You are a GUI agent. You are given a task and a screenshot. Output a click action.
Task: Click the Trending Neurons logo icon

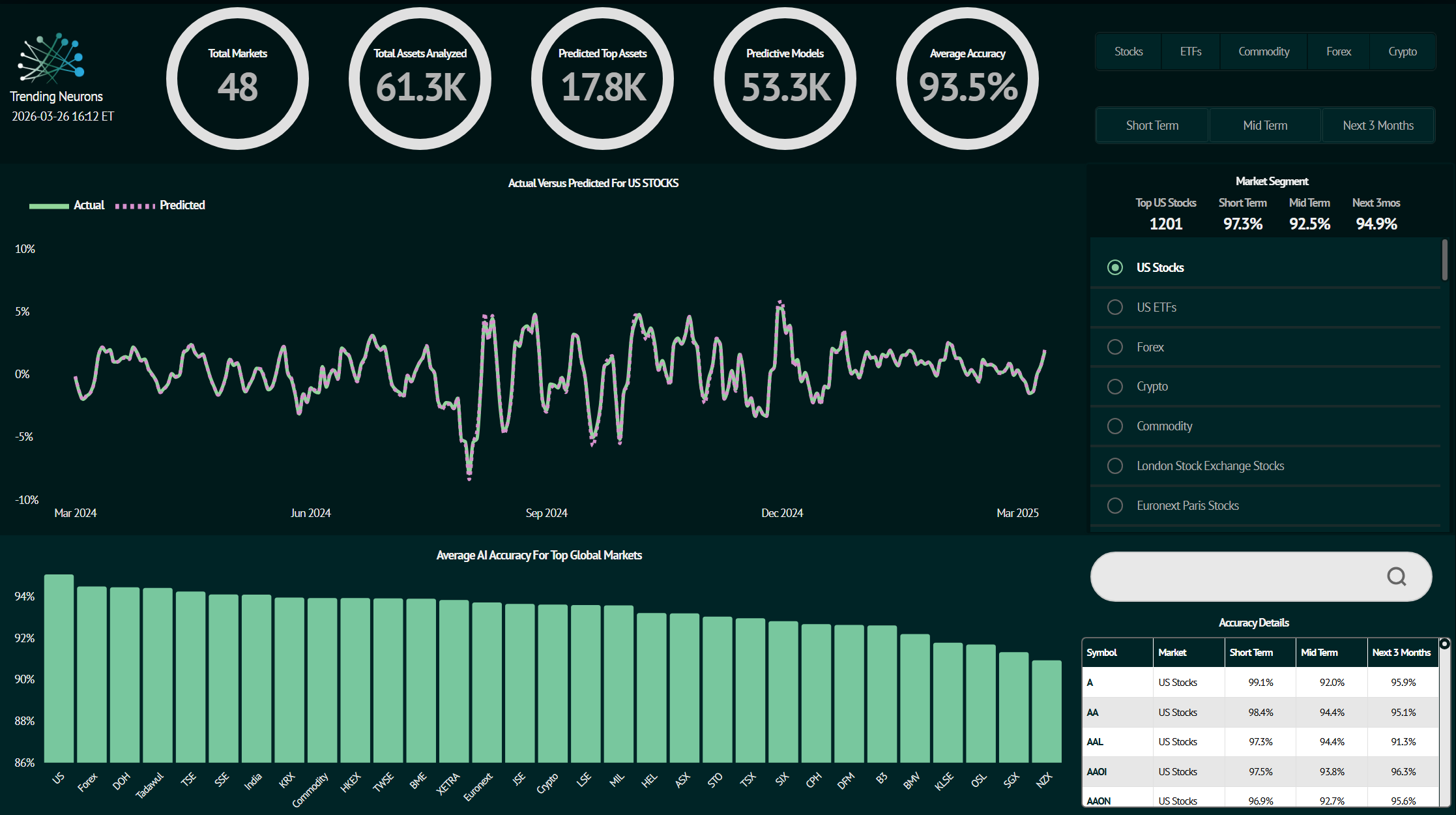51,59
